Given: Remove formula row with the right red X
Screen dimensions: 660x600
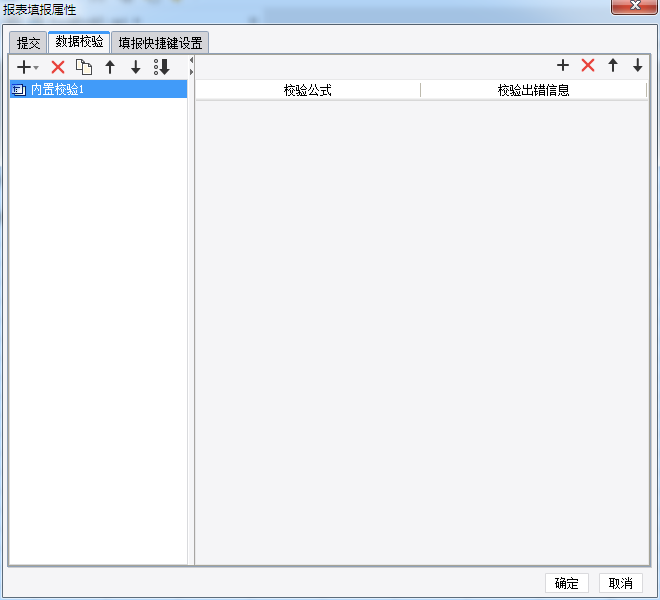Looking at the screenshot, I should 588,65.
